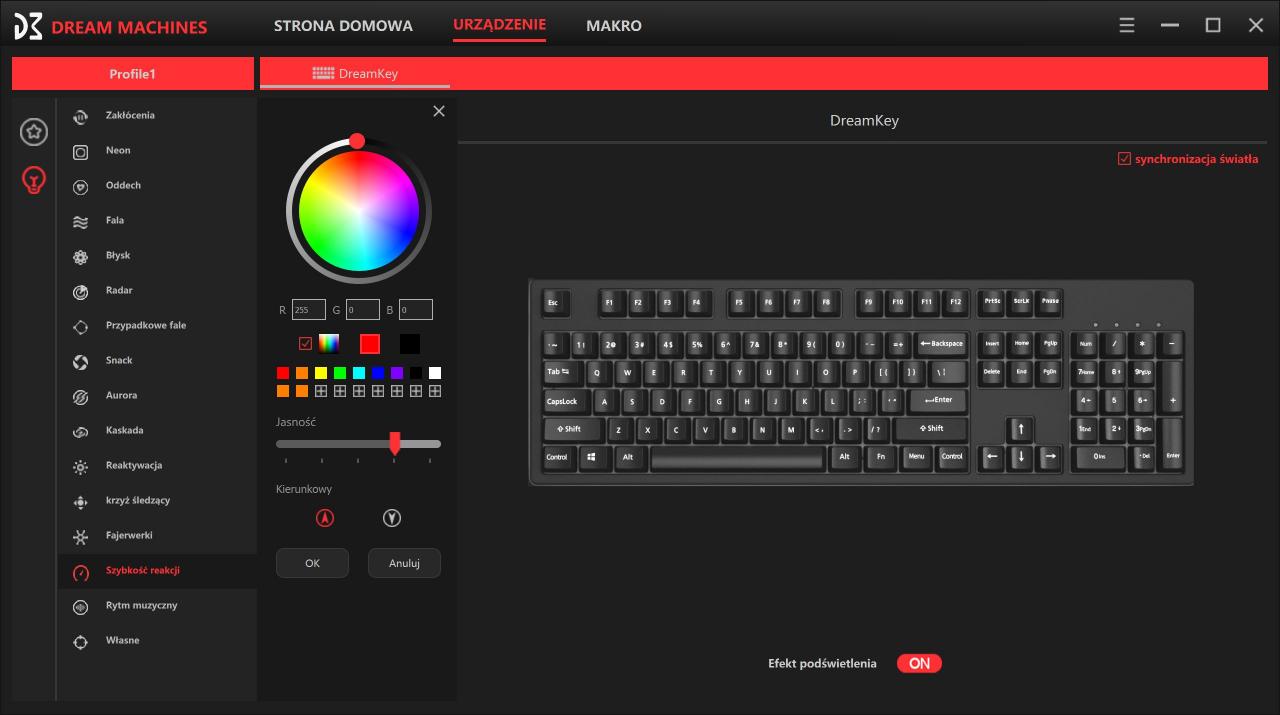
Task: Choose the Neon effect icon
Action: [x=81, y=152]
